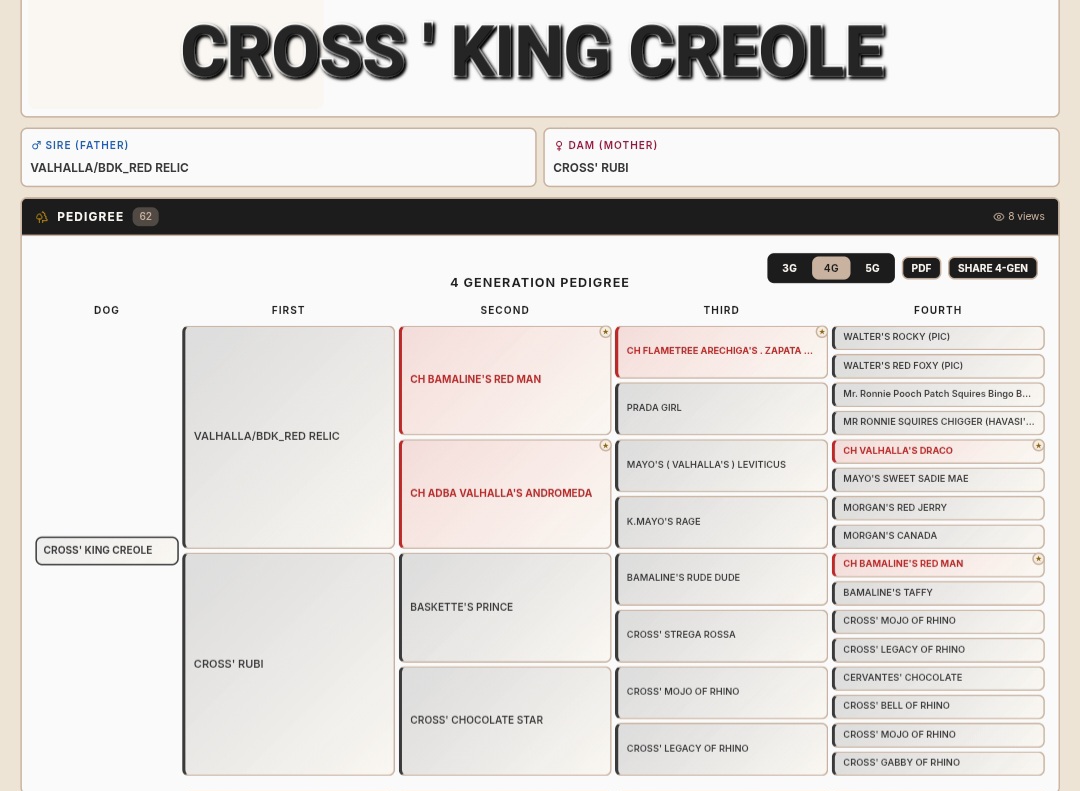The height and width of the screenshot is (791, 1080).
Task: Click star badge on CH FLAMETREE ARECHIGA'S ZAPATA
Action: coord(821,332)
